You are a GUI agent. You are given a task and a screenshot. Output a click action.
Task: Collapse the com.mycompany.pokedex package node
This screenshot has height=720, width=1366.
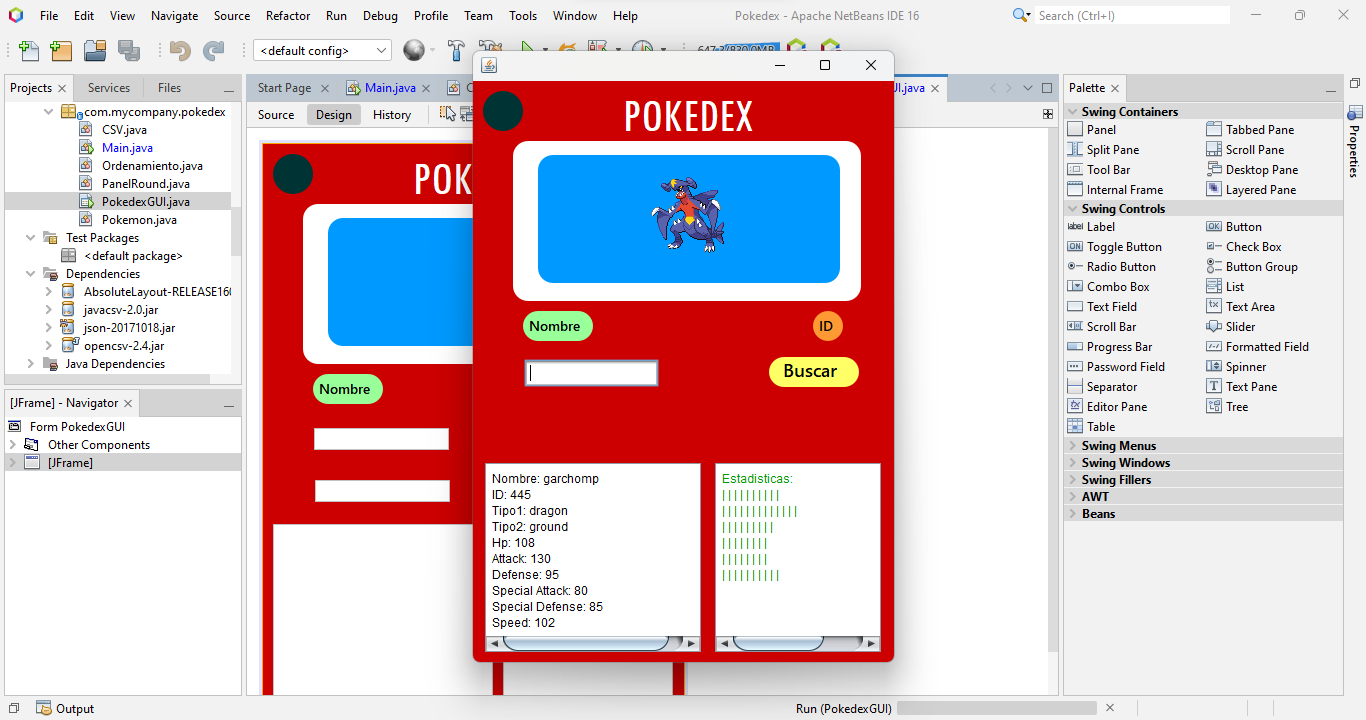[x=49, y=112]
